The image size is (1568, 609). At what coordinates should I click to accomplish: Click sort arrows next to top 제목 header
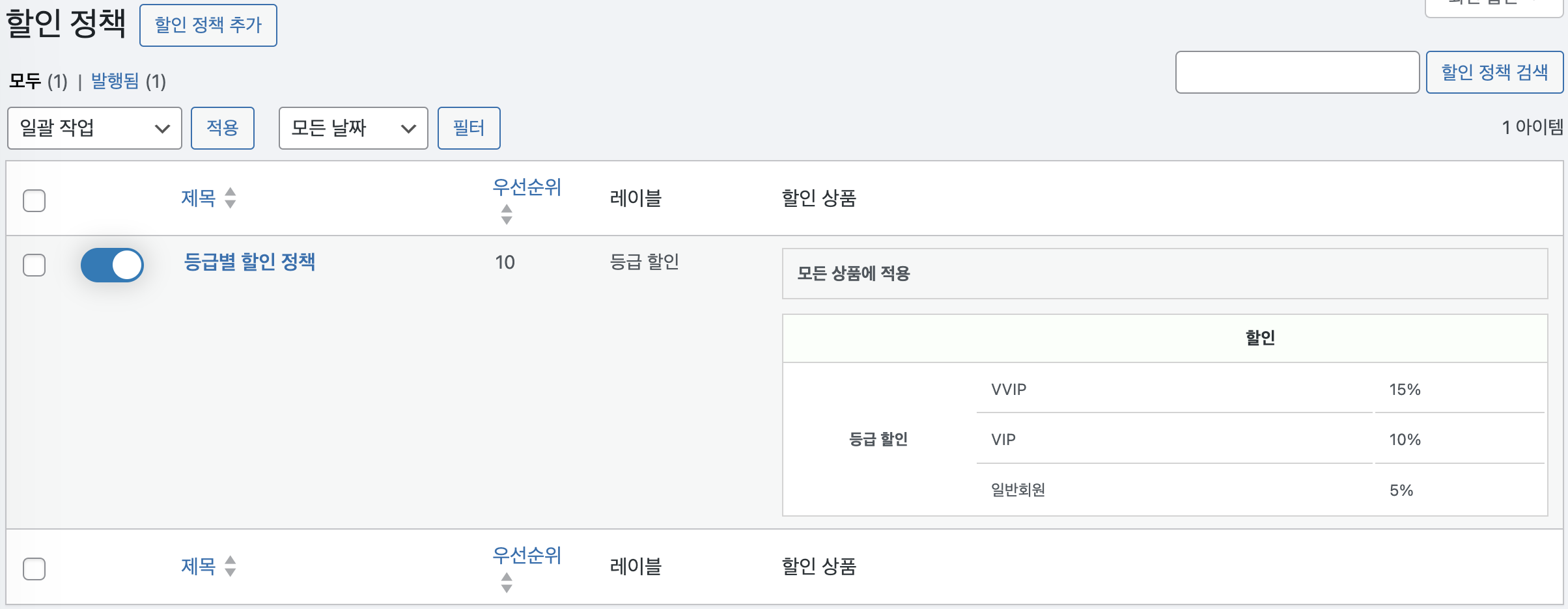(x=230, y=198)
